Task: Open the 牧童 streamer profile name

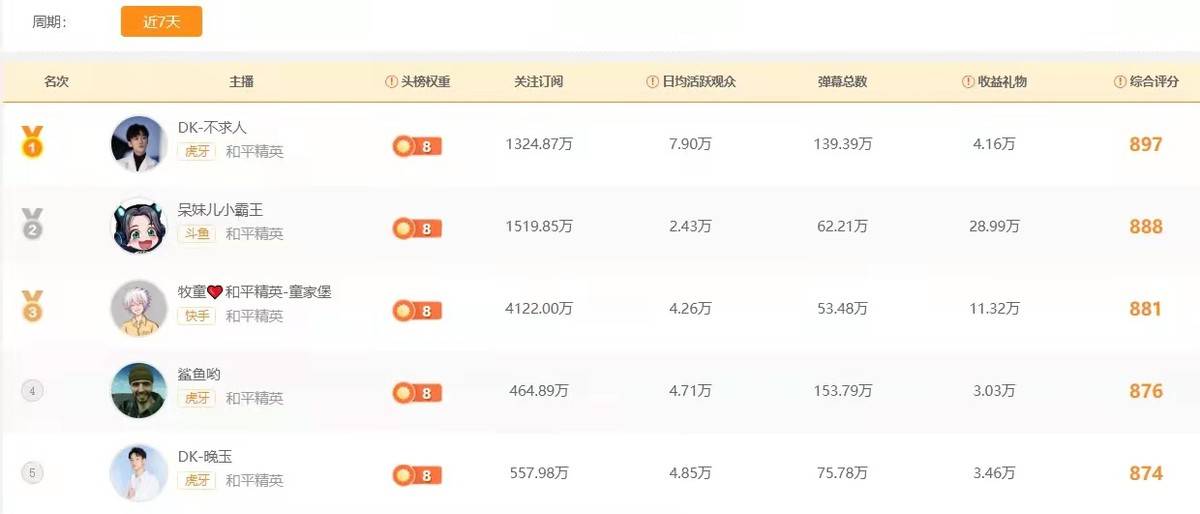Action: tap(254, 292)
